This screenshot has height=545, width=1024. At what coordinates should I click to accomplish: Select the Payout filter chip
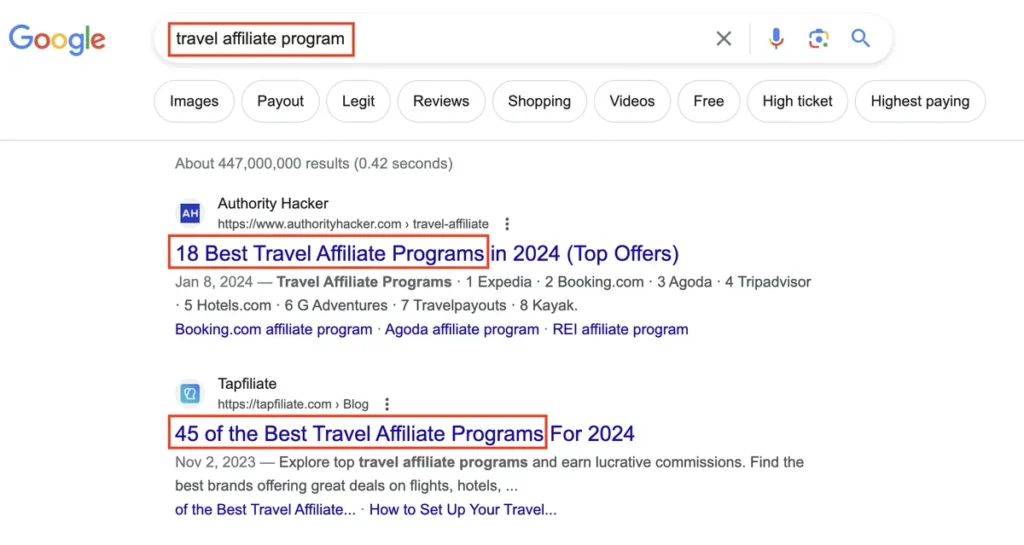(280, 101)
